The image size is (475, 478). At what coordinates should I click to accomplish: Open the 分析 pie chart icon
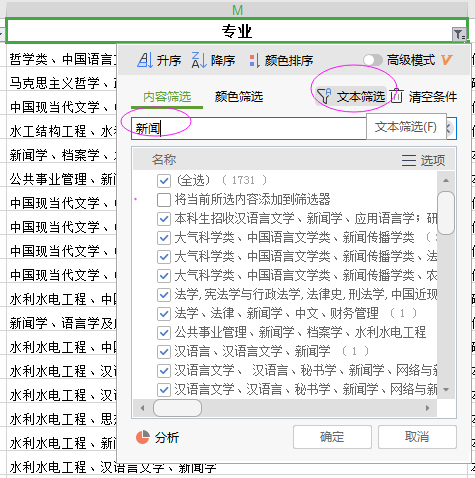pos(143,437)
